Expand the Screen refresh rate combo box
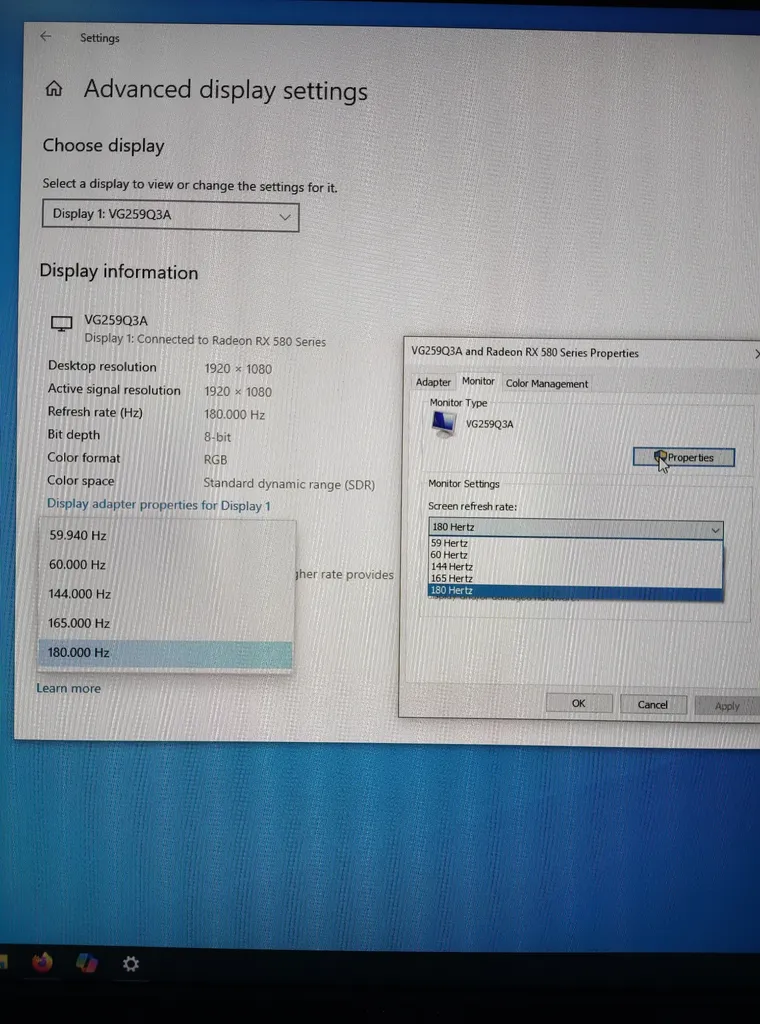Screen dimensions: 760x1024 coord(574,528)
